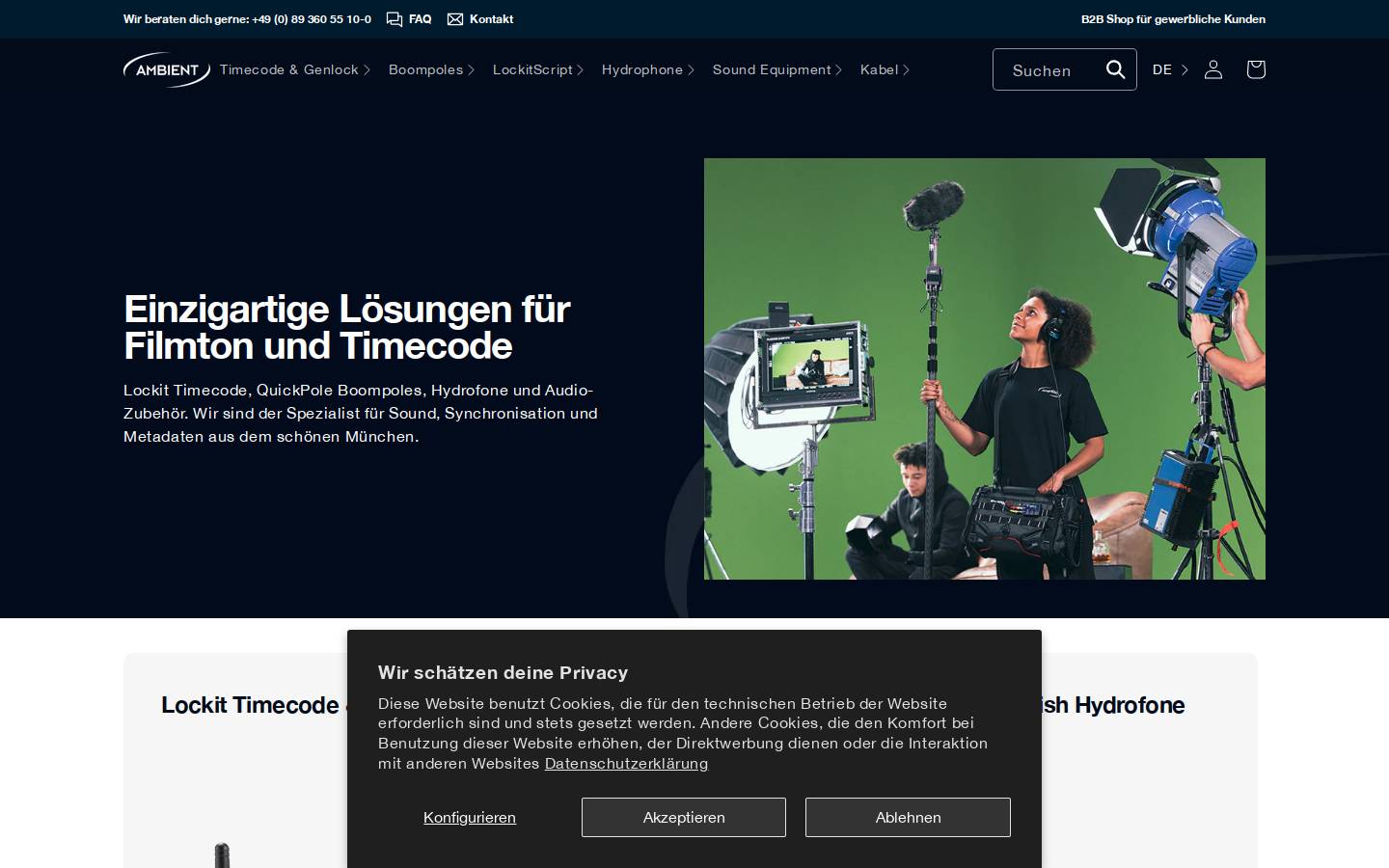Screen dimensions: 1389x868
Task: Click the phone number text
Action: click(312, 19)
